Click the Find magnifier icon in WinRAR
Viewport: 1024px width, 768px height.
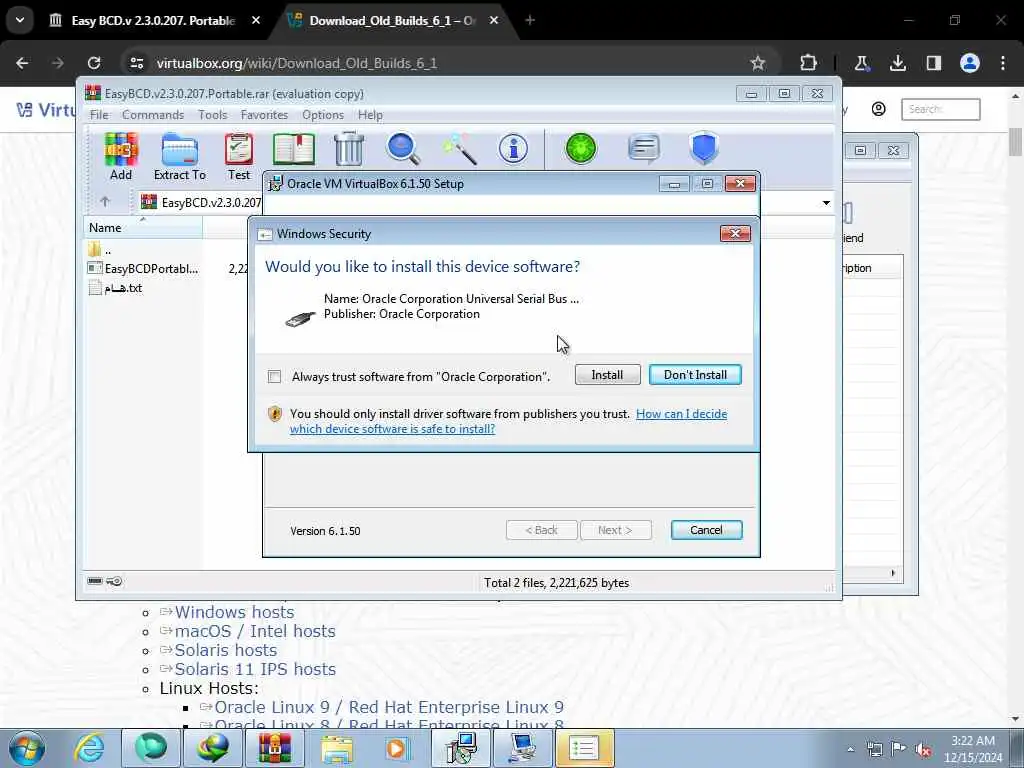click(x=403, y=150)
